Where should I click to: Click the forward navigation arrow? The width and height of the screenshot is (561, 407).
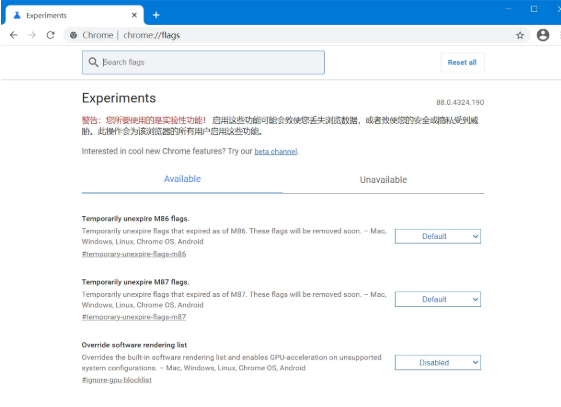click(32, 35)
